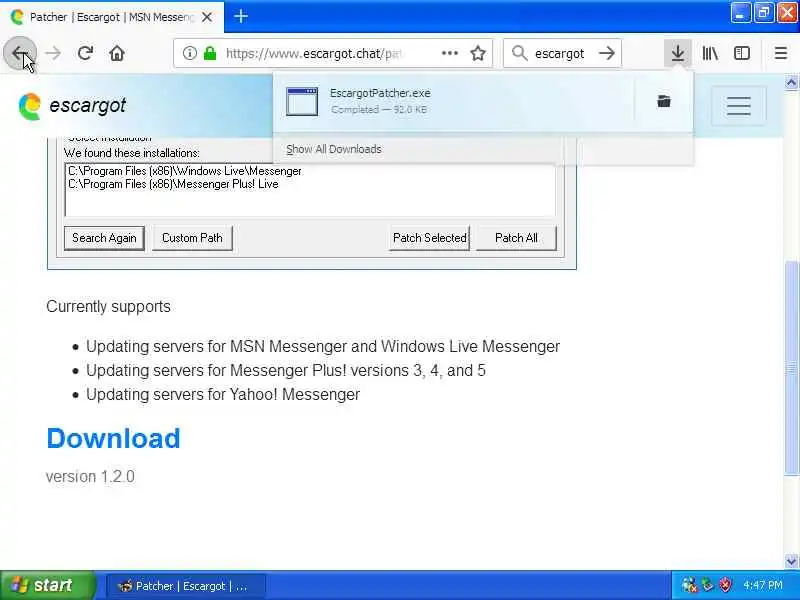Click the EscargotPatcher.exe file icon
Screen dimensions: 800x600
tap(302, 101)
